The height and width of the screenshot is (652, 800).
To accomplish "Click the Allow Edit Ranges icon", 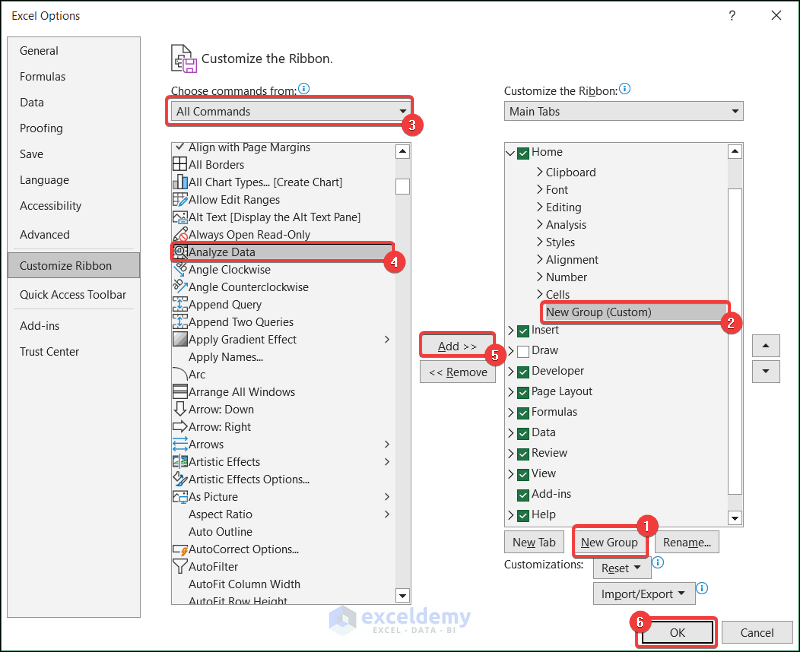I will click(180, 199).
